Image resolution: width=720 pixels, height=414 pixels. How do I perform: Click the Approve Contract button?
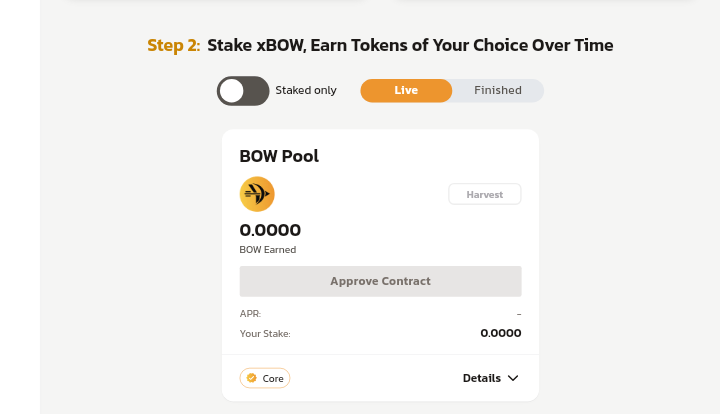pos(380,281)
